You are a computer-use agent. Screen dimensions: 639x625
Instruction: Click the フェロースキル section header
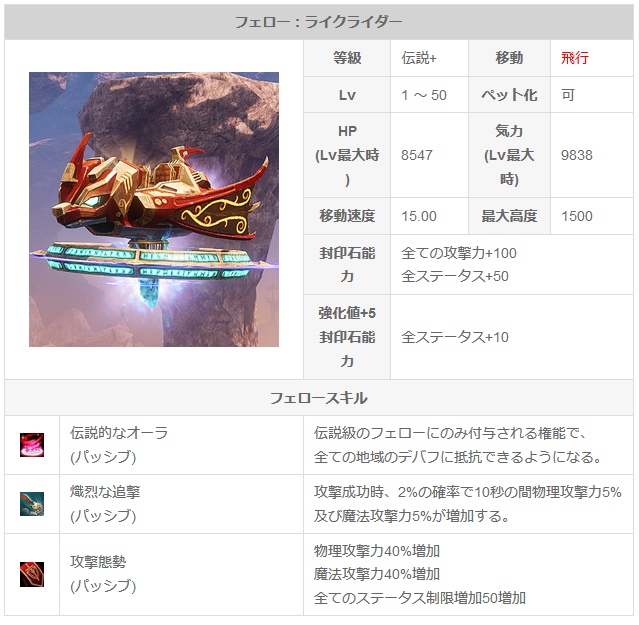click(x=319, y=398)
